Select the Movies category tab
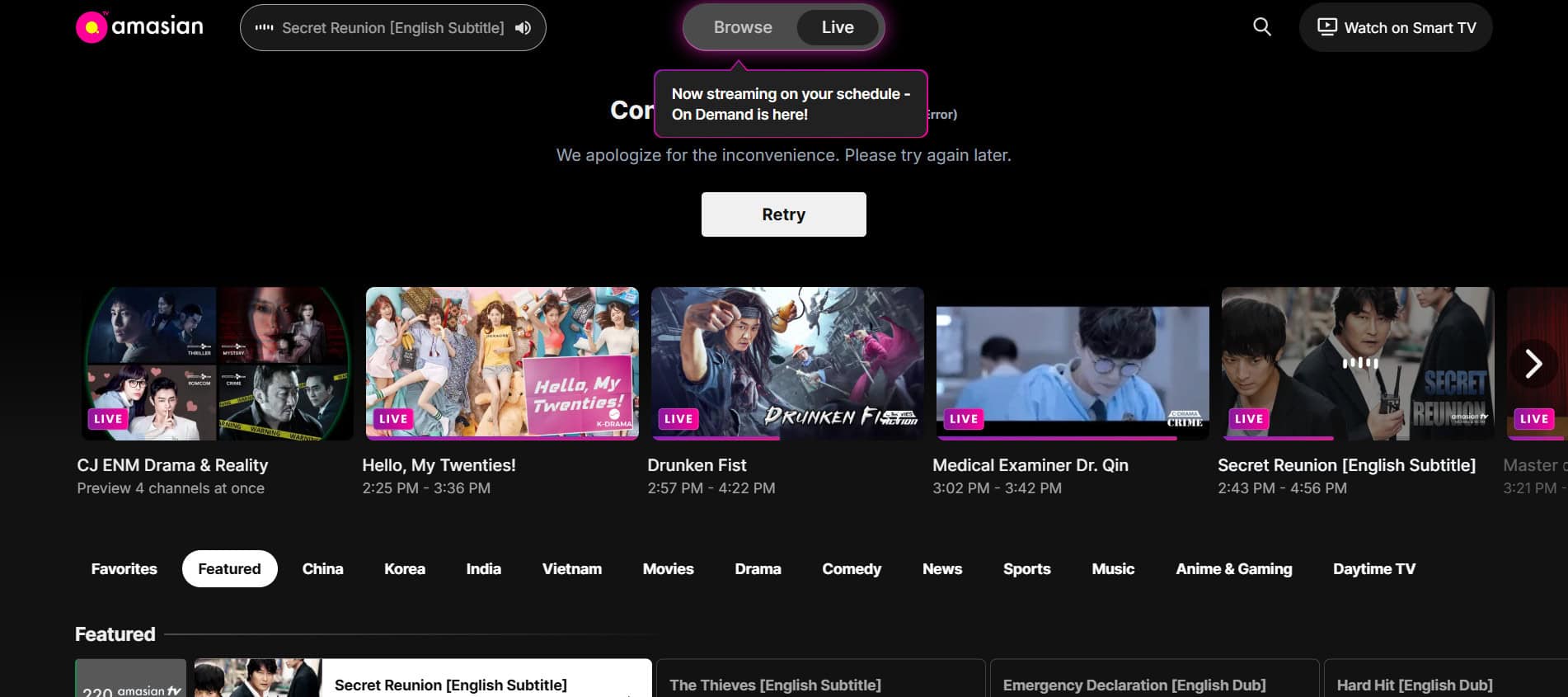The image size is (1568, 697). (669, 569)
